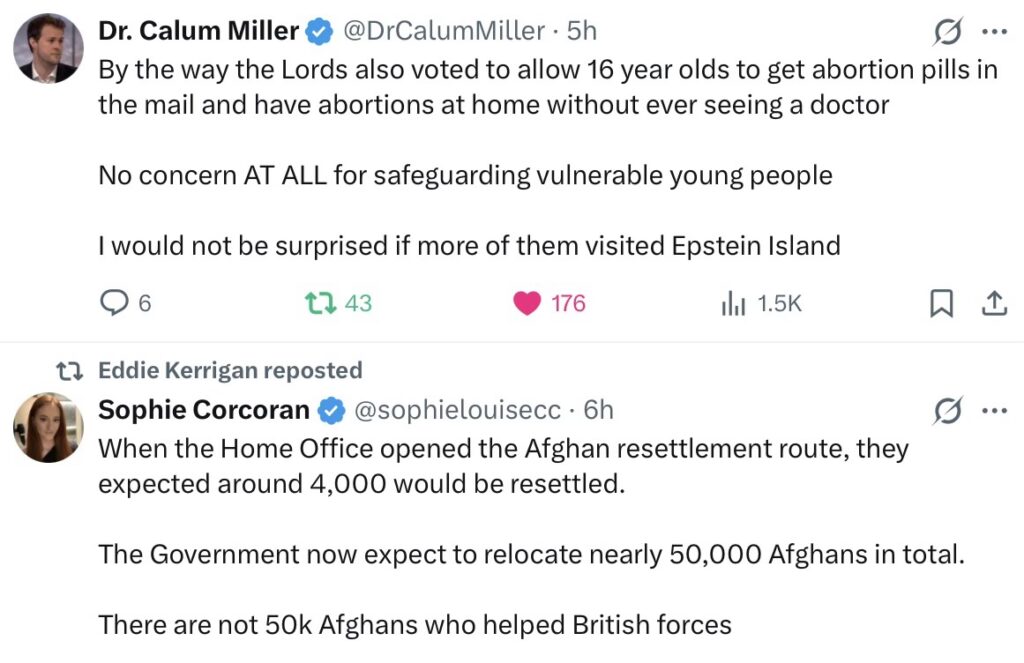
Task: Open the 6h timestamp on Sophie's tweet
Action: [x=598, y=410]
